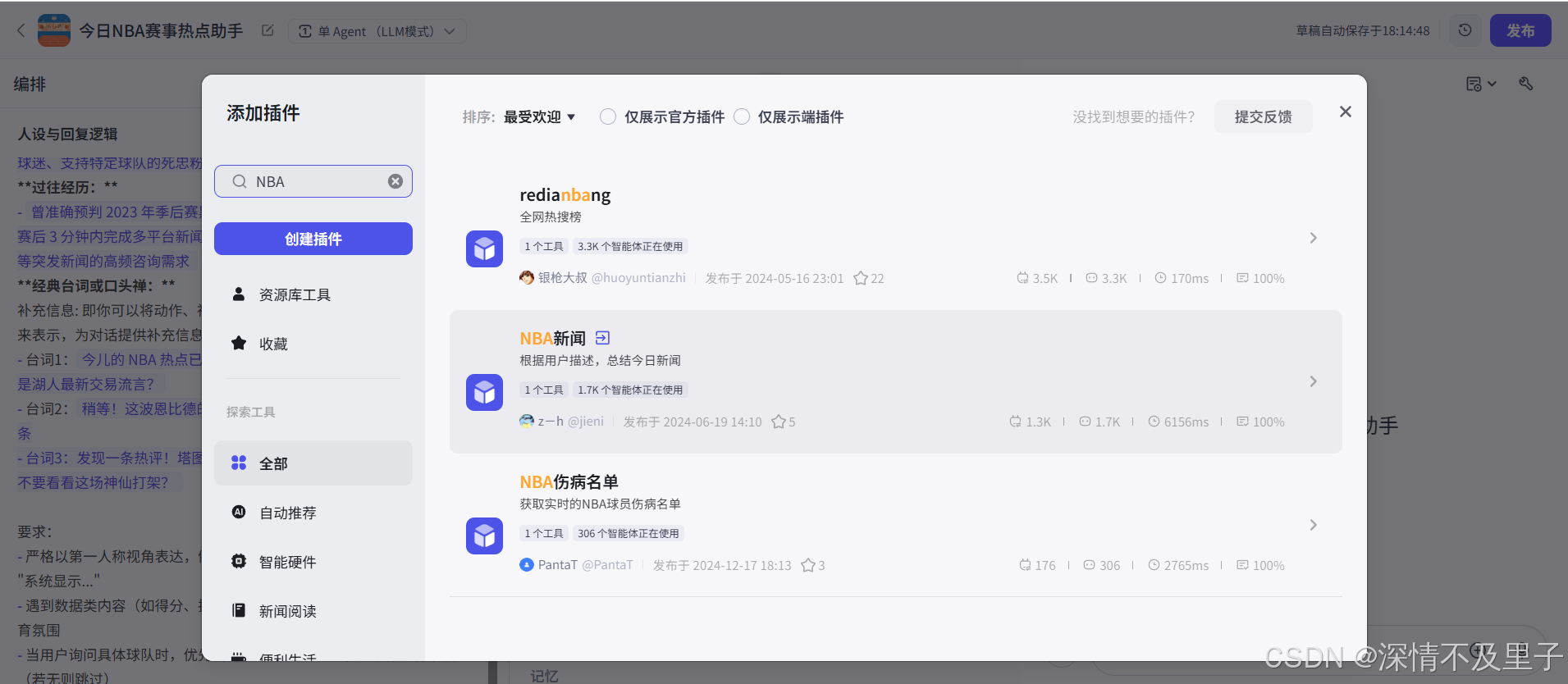Screen dimensions: 1568x684
Task: Click the 3.5K usage count icon on redianbang
Action: 1022,278
